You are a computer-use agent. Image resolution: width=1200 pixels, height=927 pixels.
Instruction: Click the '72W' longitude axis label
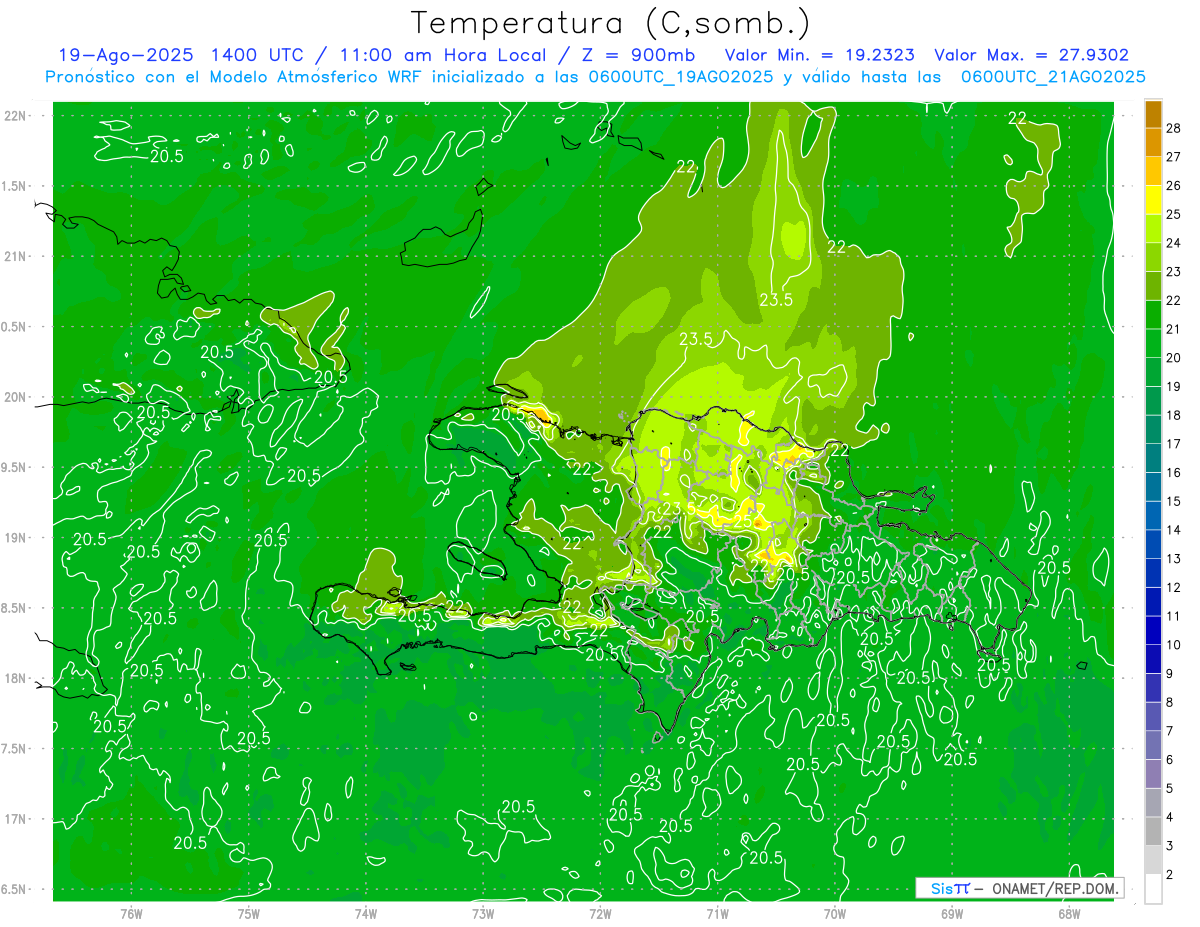[600, 913]
